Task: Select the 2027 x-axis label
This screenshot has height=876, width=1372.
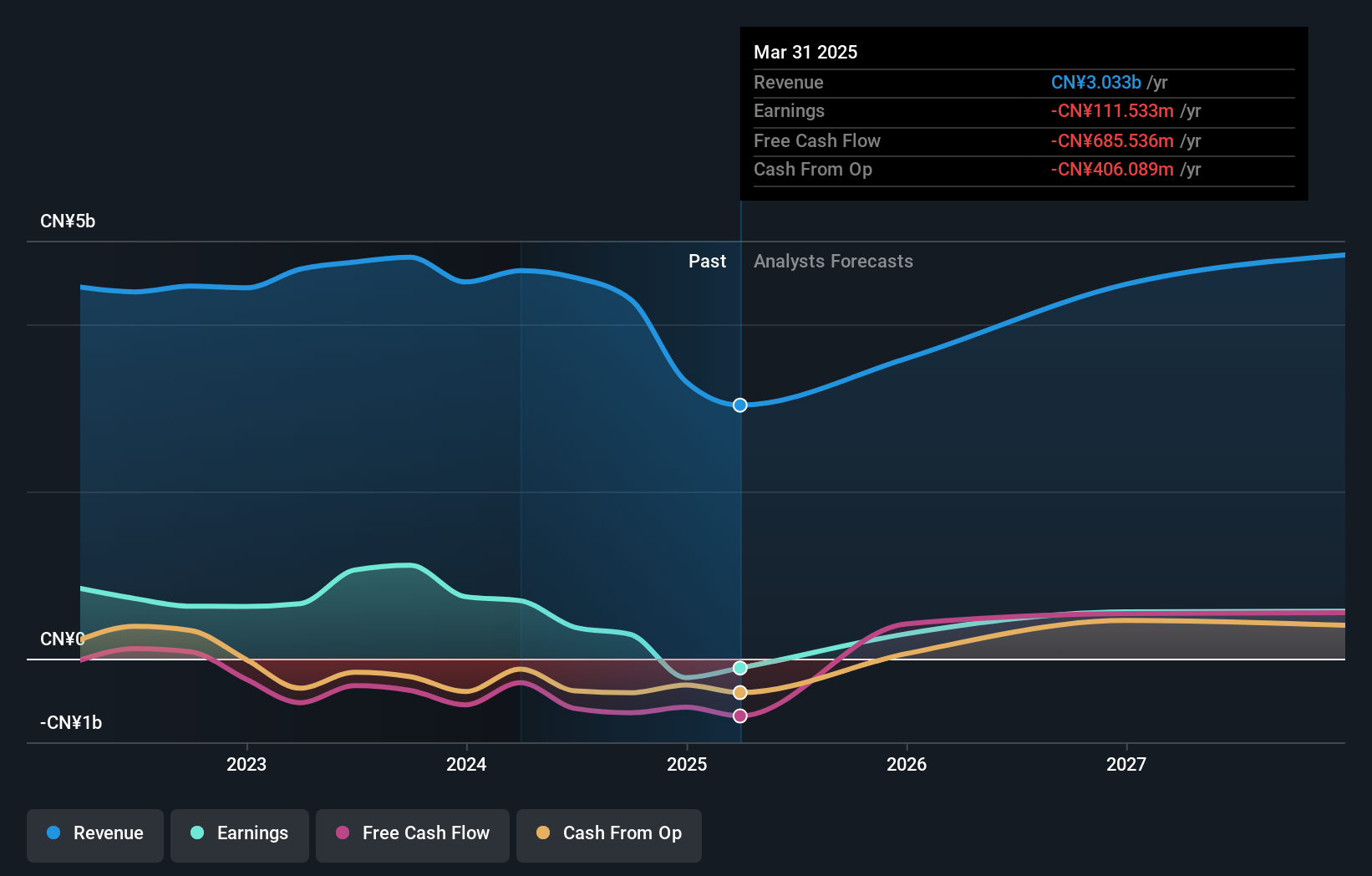Action: point(1126,765)
